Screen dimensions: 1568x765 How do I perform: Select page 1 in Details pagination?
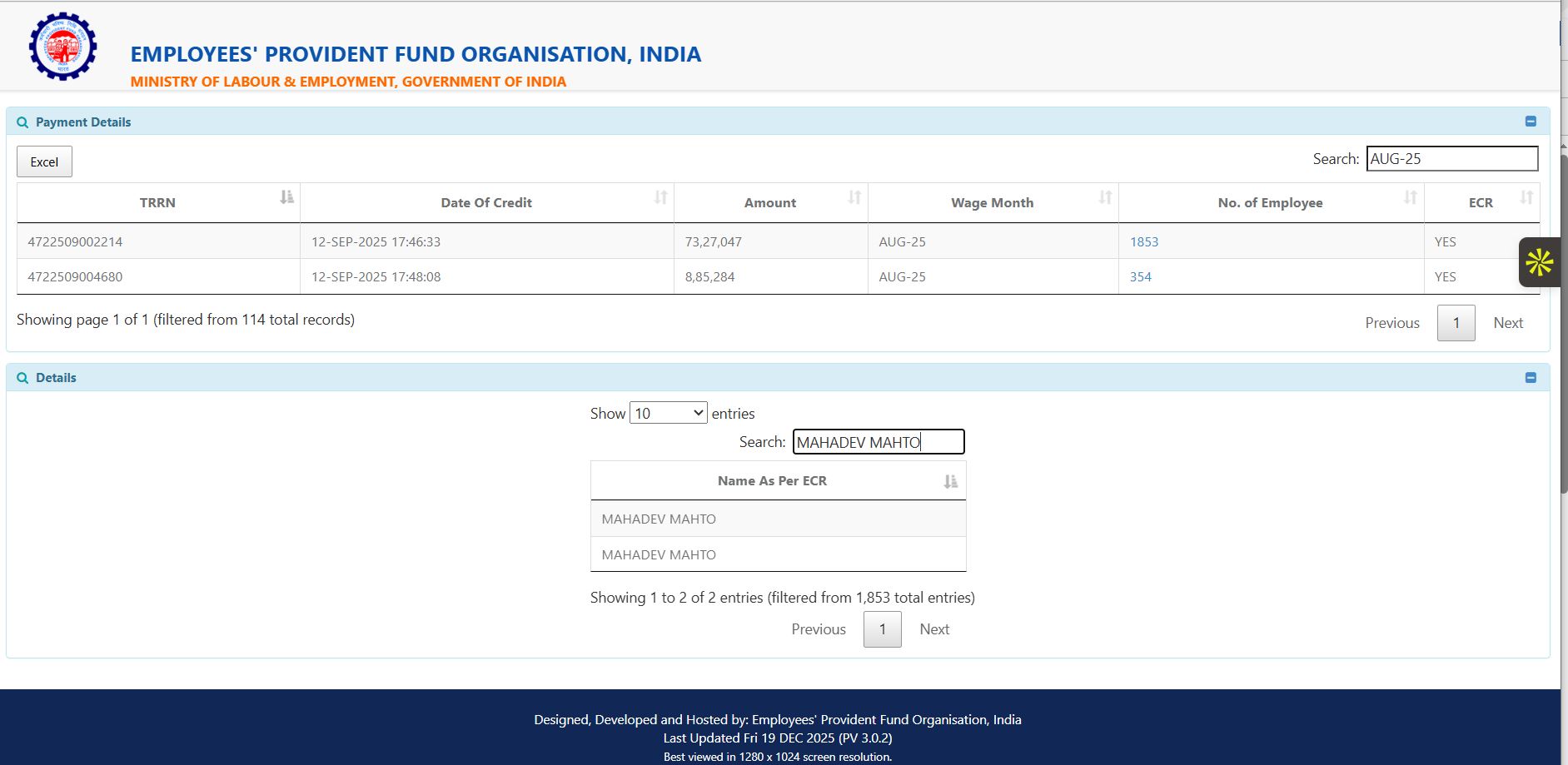882,629
